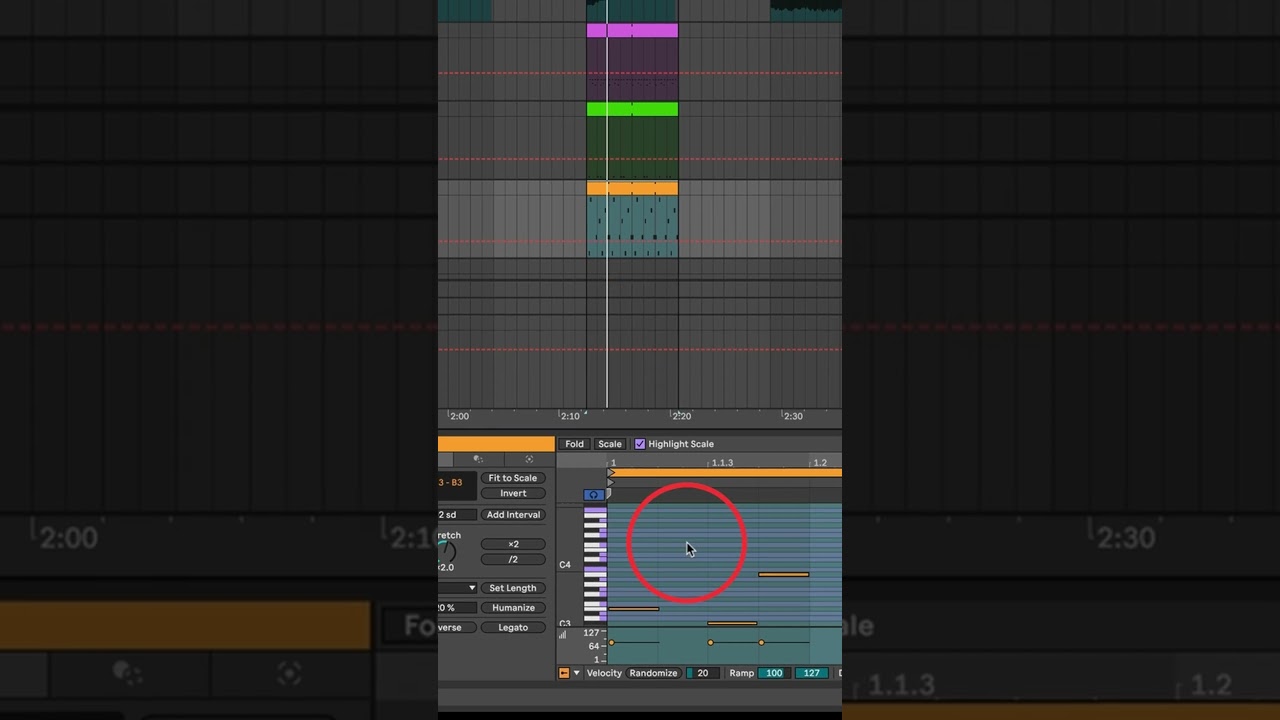
Task: Click the Velocity lane label
Action: [x=604, y=673]
